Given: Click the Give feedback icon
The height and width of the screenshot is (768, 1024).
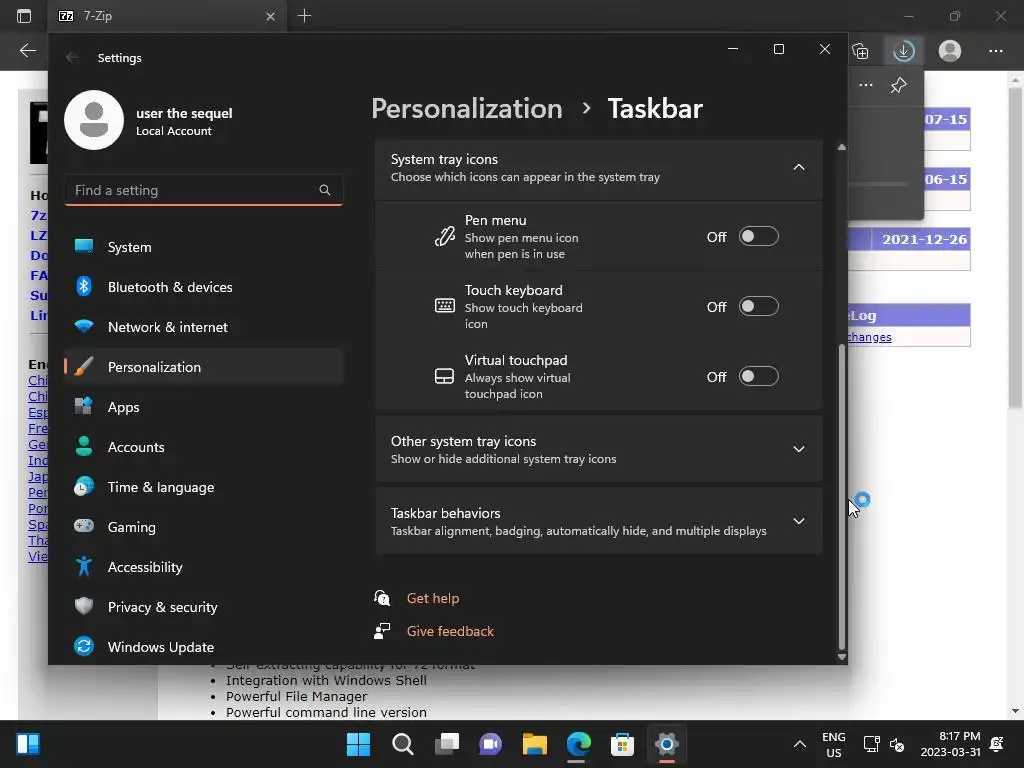Looking at the screenshot, I should pos(382,631).
